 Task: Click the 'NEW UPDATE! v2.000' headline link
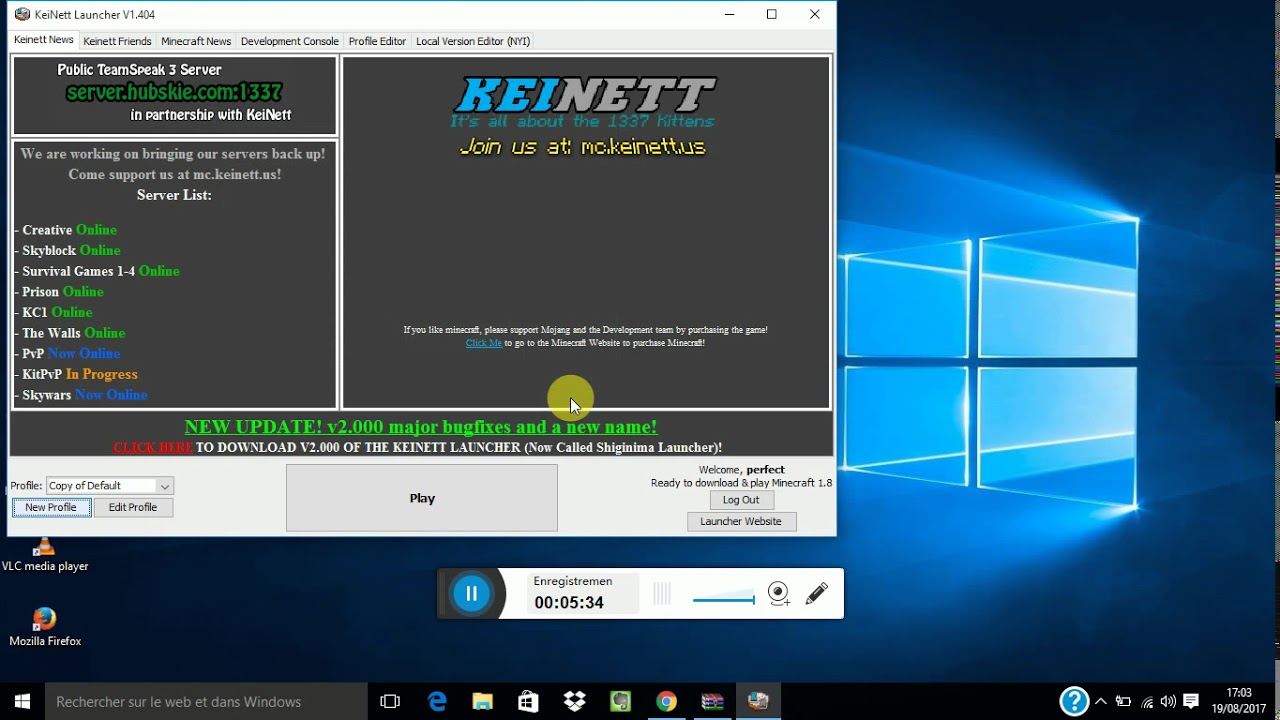coord(421,427)
